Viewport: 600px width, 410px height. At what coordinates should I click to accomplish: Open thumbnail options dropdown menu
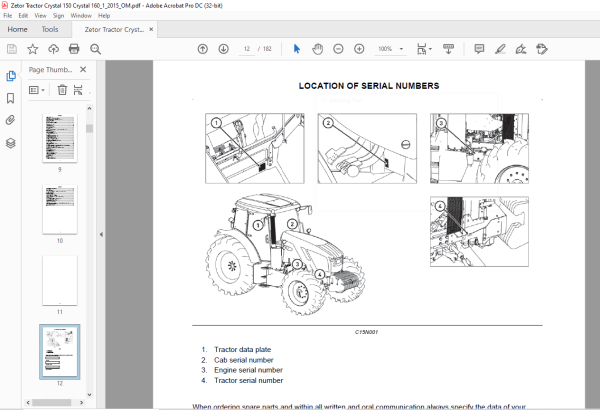(x=37, y=90)
